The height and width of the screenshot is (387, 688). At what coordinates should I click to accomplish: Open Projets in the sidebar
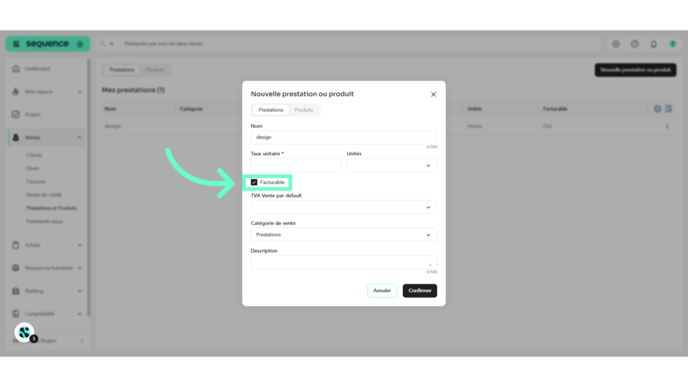32,115
